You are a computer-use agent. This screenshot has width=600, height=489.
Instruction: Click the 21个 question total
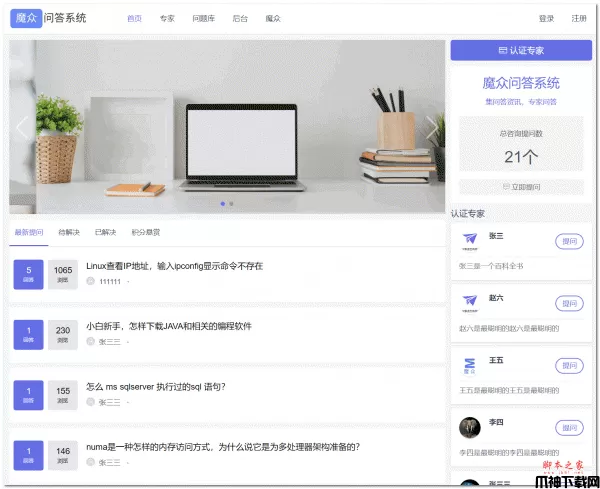[x=521, y=157]
